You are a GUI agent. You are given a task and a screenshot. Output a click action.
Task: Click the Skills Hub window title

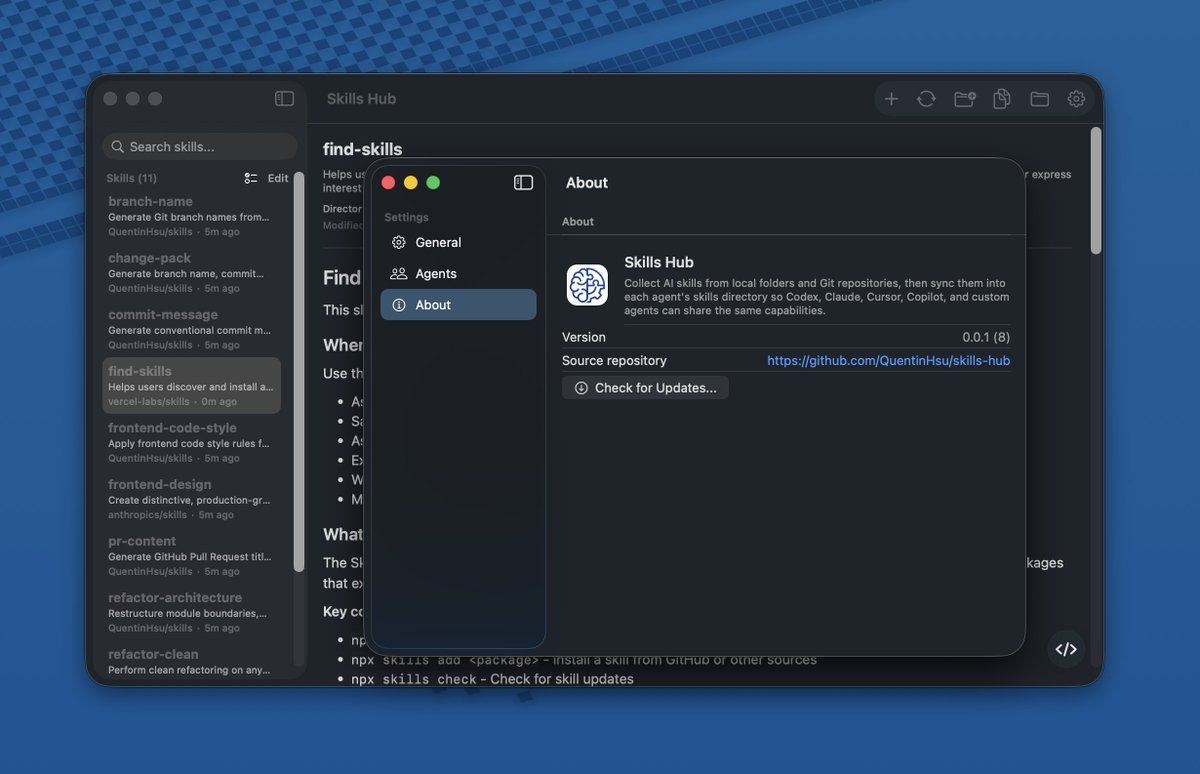point(361,99)
